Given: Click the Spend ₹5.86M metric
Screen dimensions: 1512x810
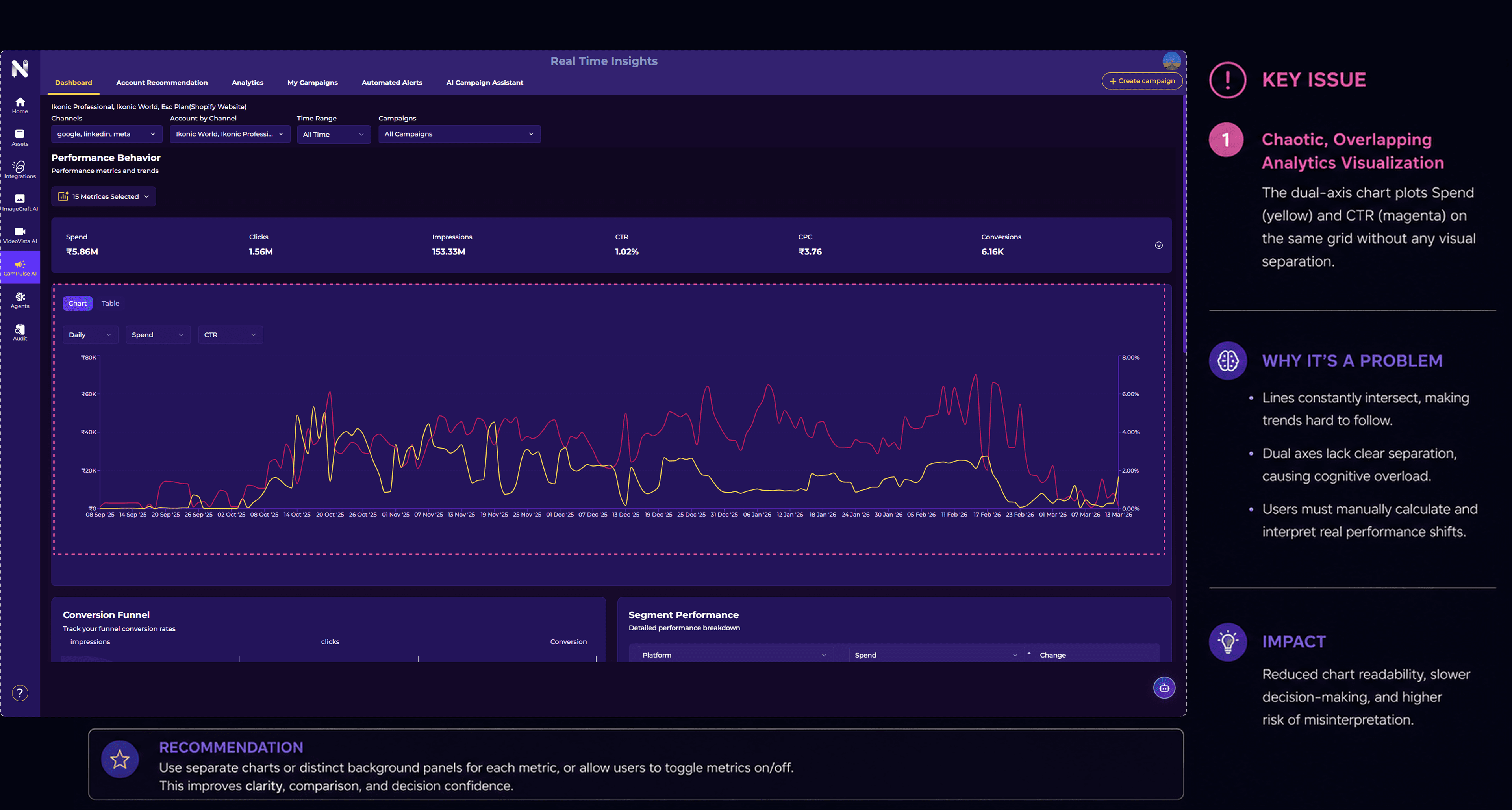Looking at the screenshot, I should click(x=82, y=245).
